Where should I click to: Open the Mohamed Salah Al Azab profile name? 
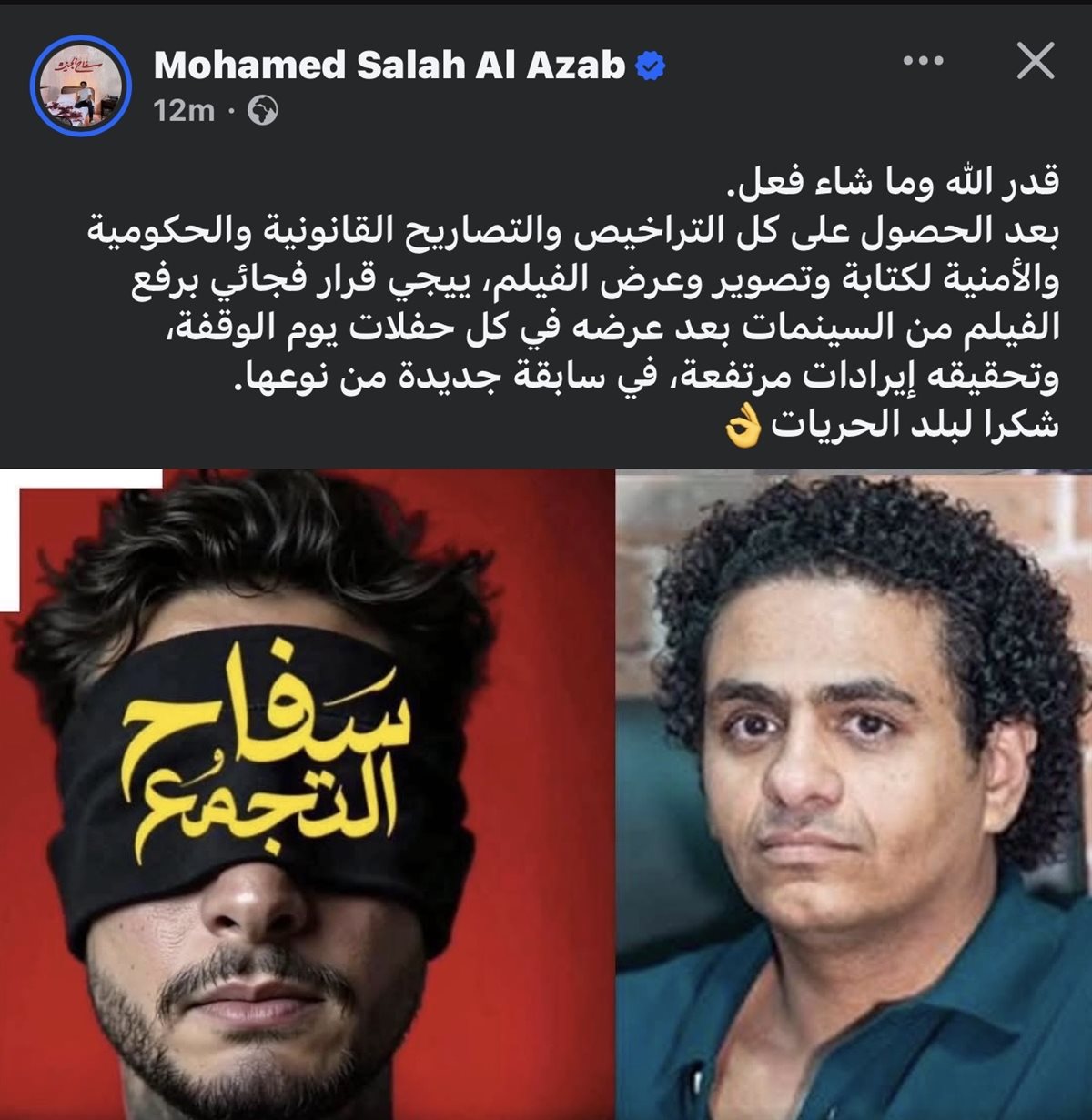(389, 65)
